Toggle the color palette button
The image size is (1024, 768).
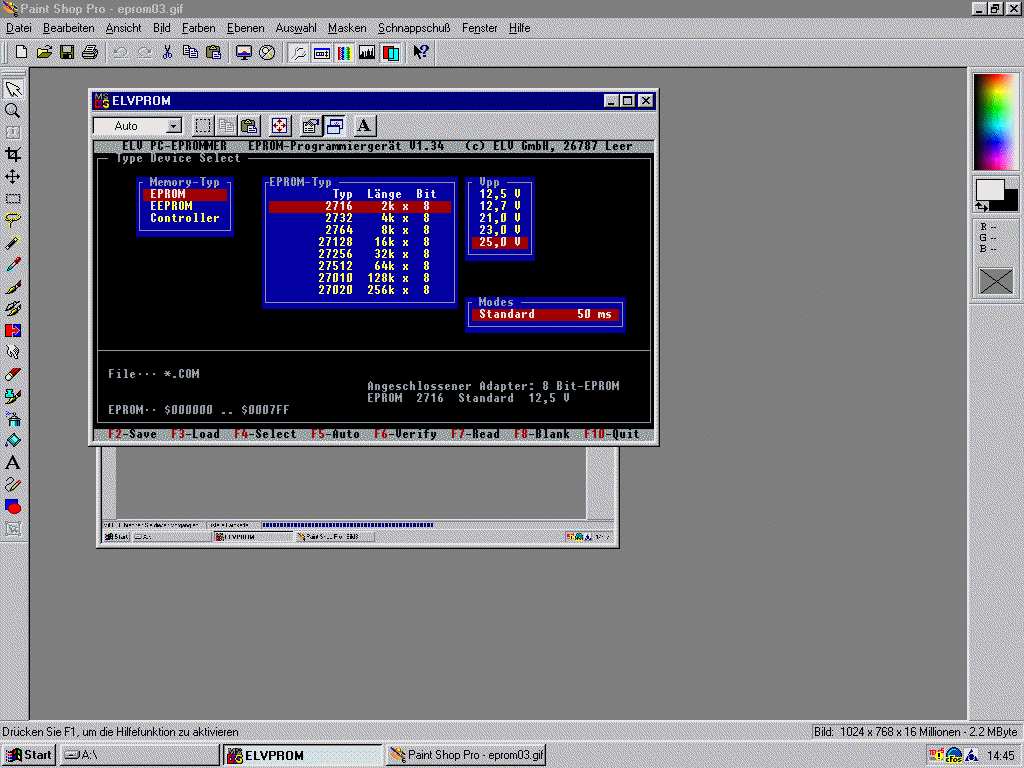[x=344, y=52]
